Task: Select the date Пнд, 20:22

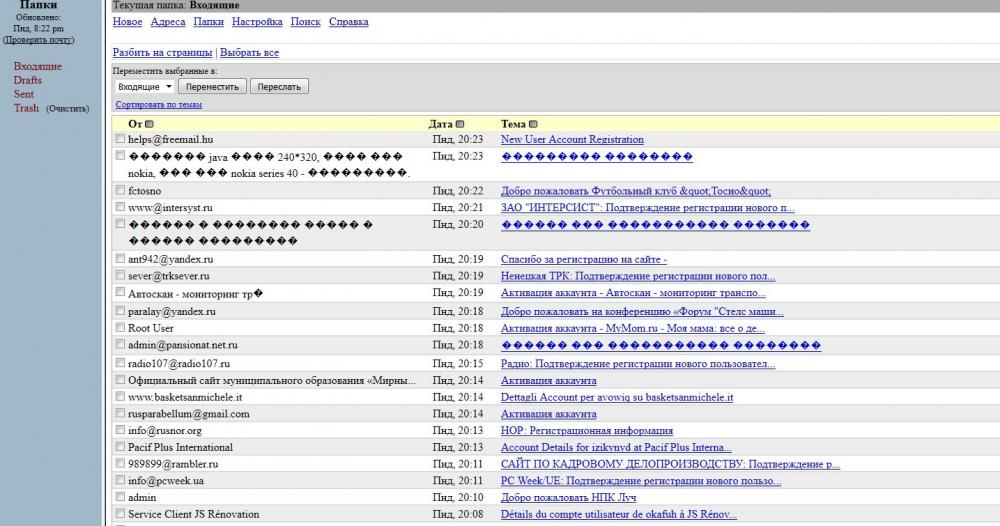Action: (x=458, y=191)
